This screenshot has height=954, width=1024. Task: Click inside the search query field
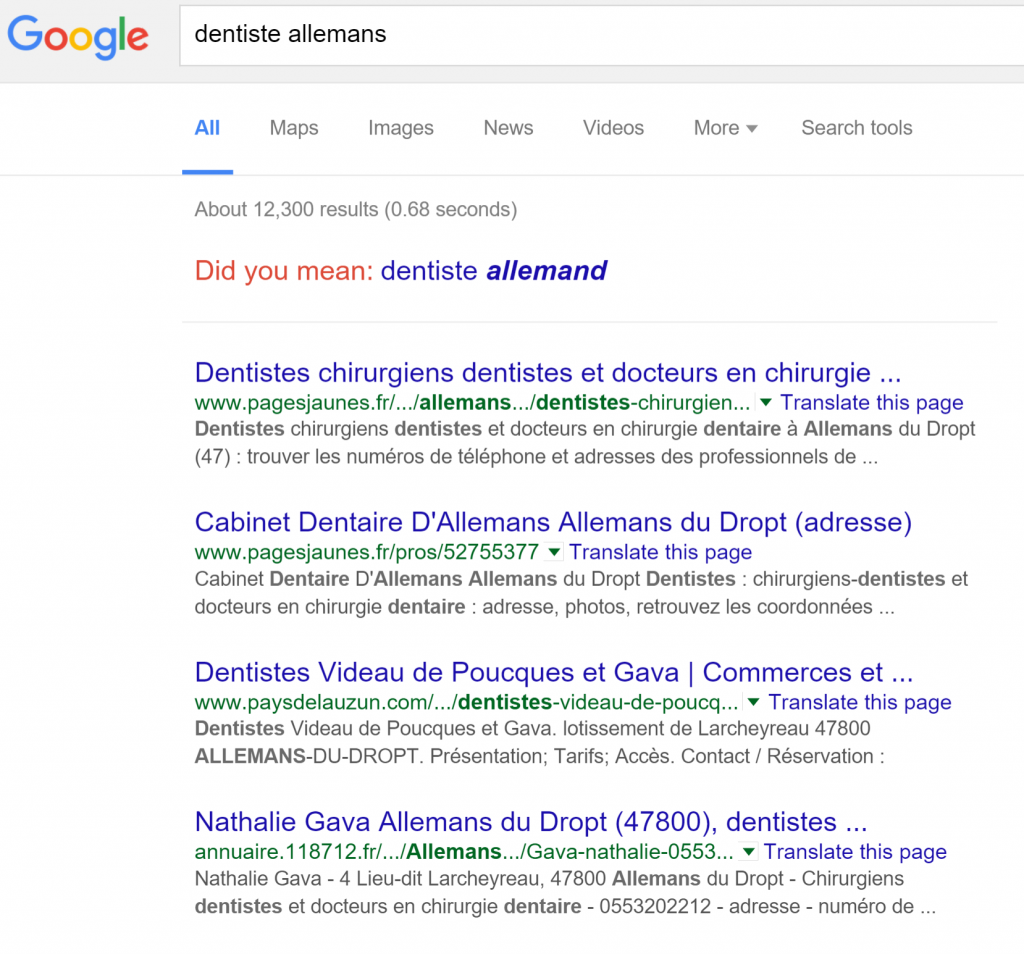pyautogui.click(x=500, y=33)
